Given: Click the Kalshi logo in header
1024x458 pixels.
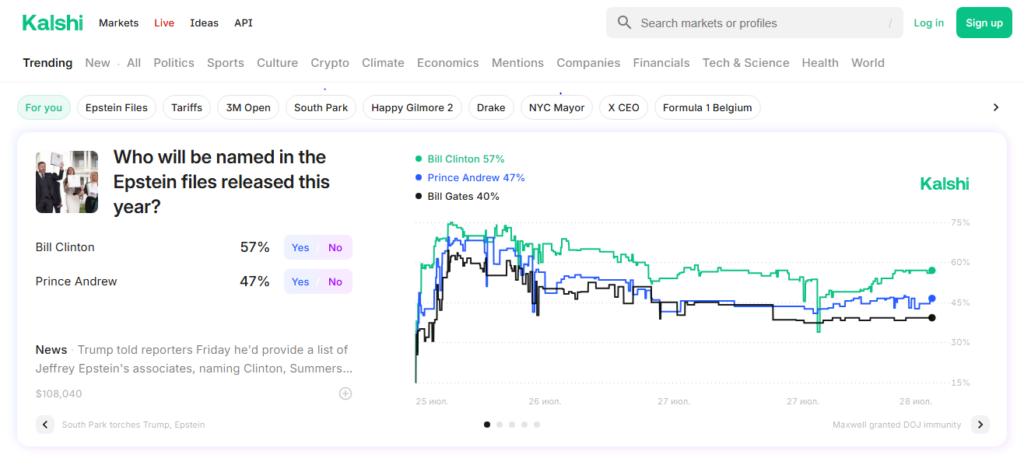Looking at the screenshot, I should pyautogui.click(x=52, y=23).
